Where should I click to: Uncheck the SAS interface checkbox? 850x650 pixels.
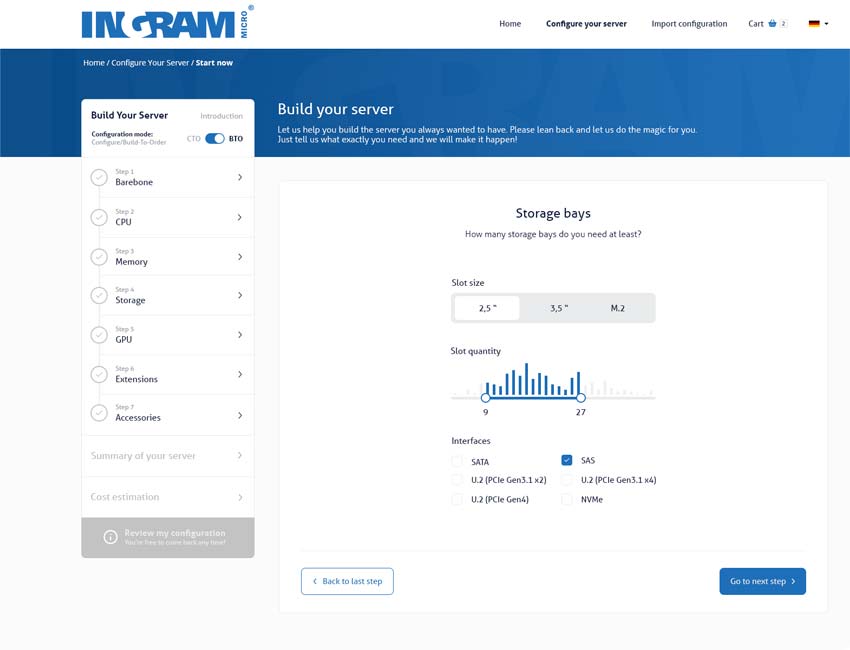(x=567, y=461)
